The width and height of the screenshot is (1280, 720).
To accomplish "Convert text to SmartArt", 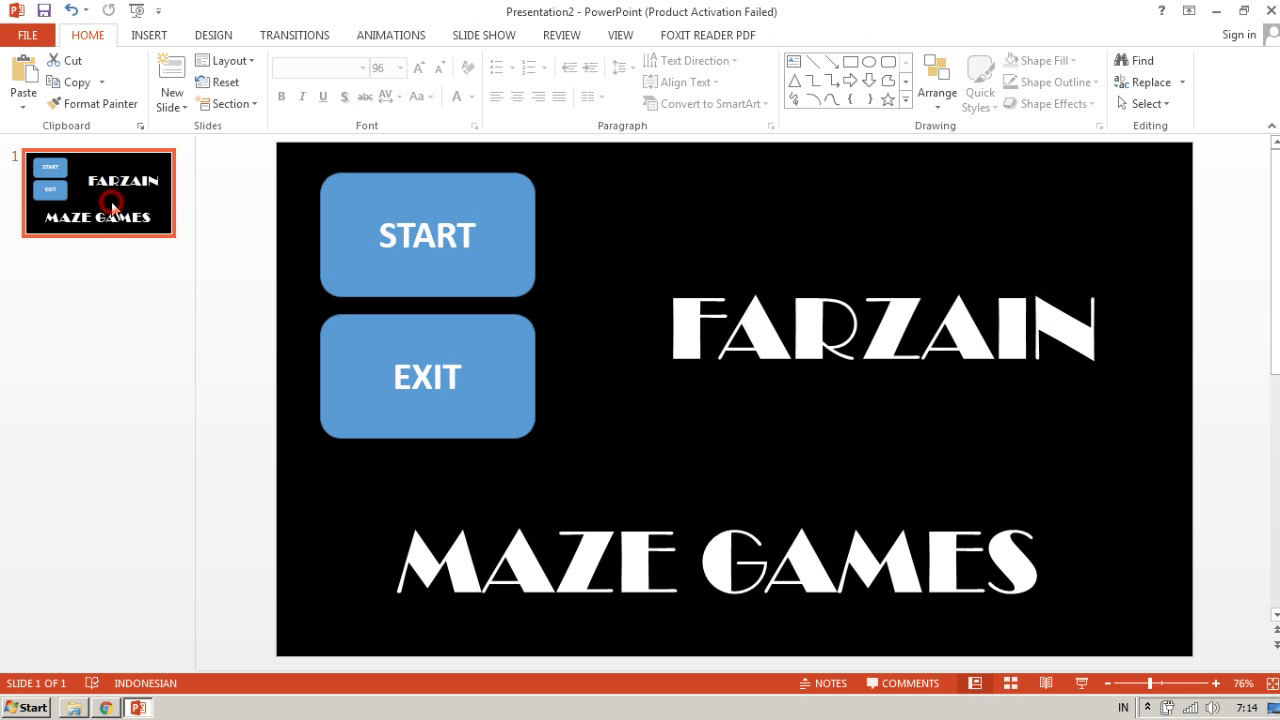I will point(706,104).
